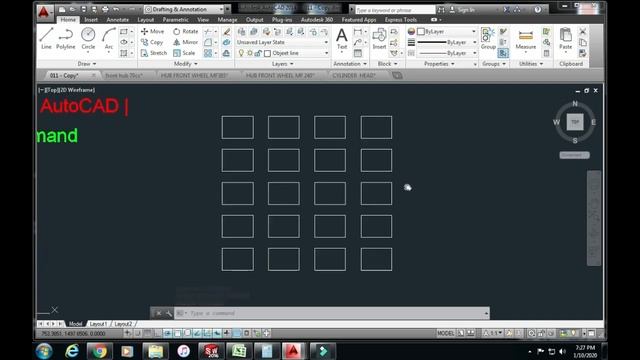Open the AutoCAD application menu
This screenshot has height=360, width=640.
coord(44,12)
